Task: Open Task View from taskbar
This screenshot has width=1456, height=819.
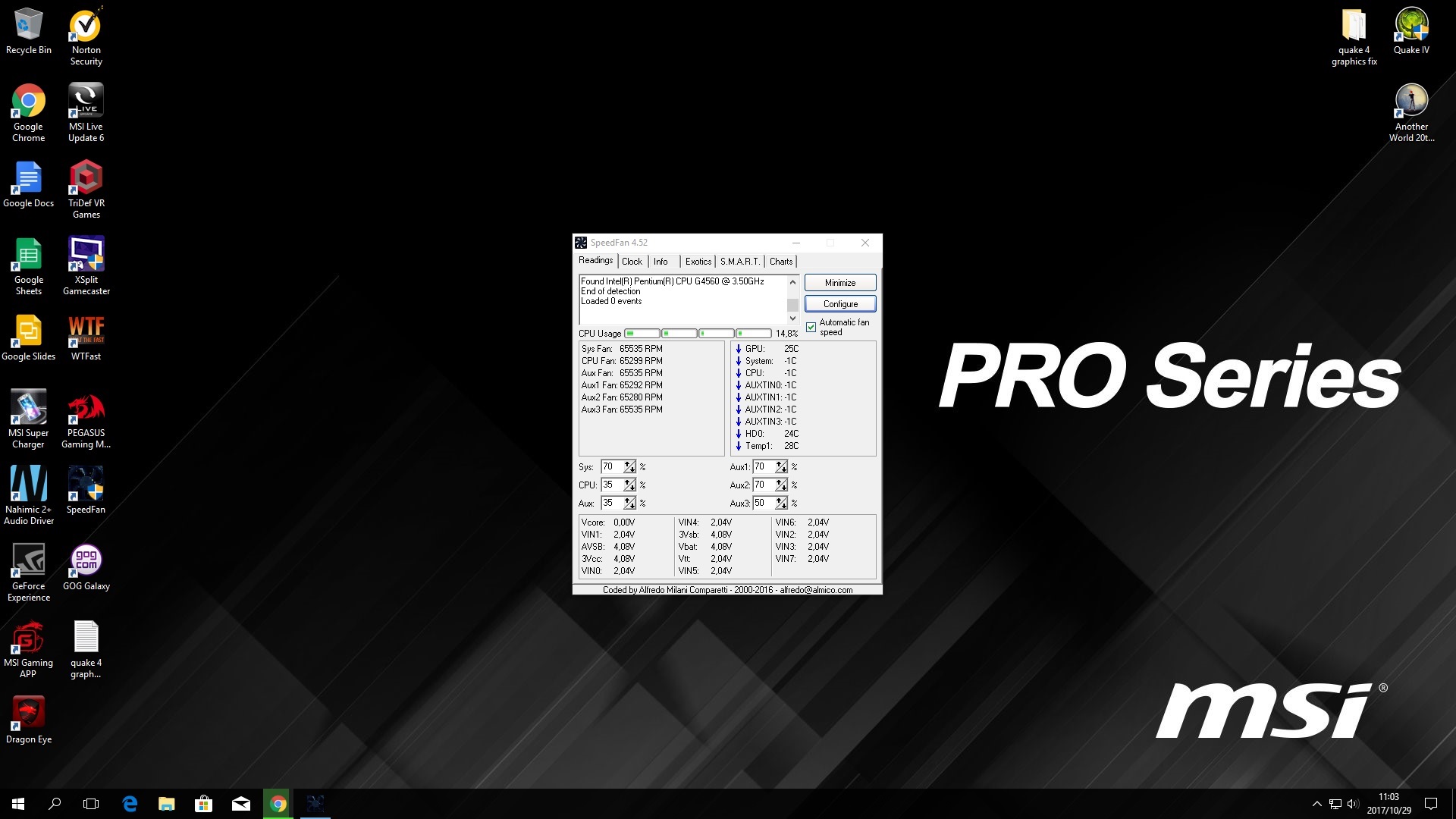Action: click(91, 804)
